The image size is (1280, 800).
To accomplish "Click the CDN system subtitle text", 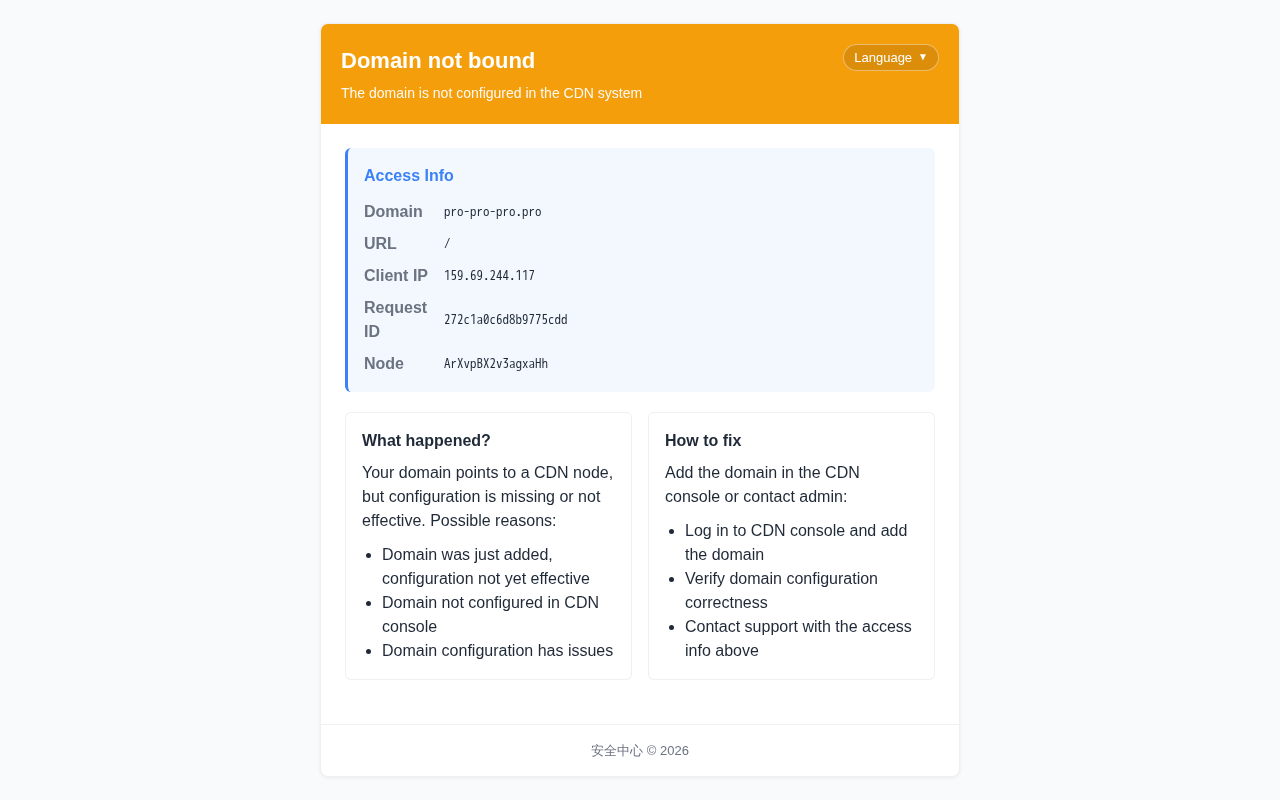I will [x=491, y=93].
